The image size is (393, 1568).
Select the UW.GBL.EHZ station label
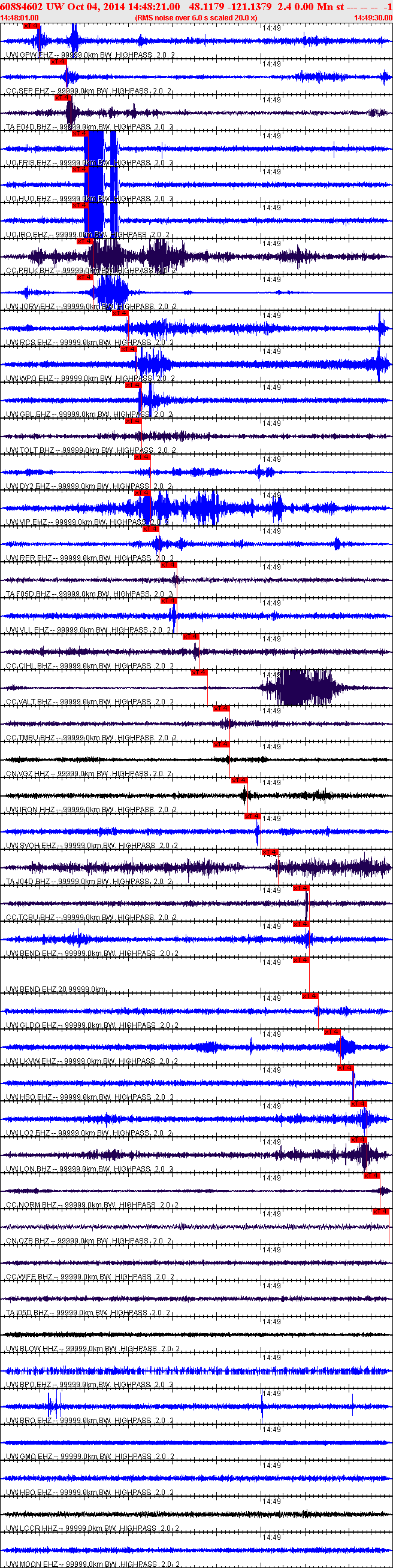[x=90, y=414]
